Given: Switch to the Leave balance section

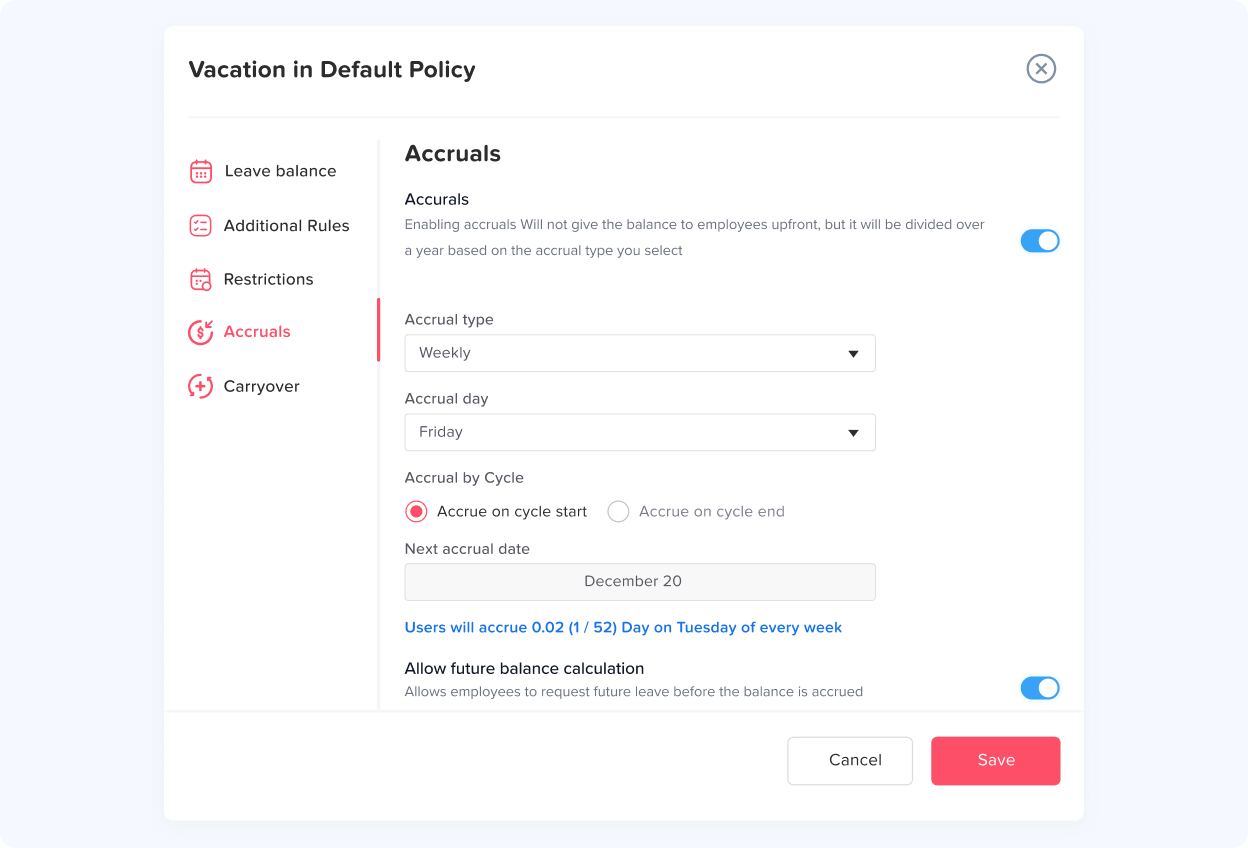Looking at the screenshot, I should click(280, 171).
